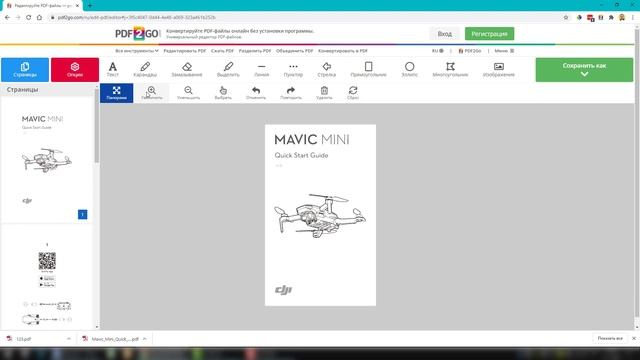Open the Merge PDF menu link
The width and height of the screenshot is (640, 360).
[x=295, y=51]
